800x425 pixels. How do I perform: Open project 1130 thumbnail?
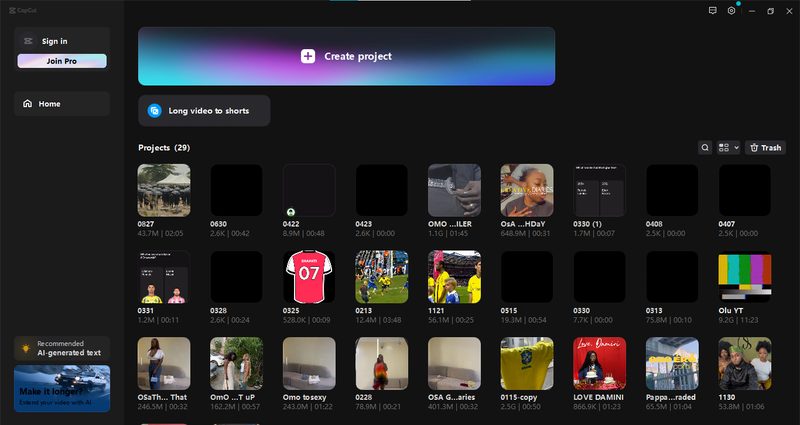[x=745, y=364]
